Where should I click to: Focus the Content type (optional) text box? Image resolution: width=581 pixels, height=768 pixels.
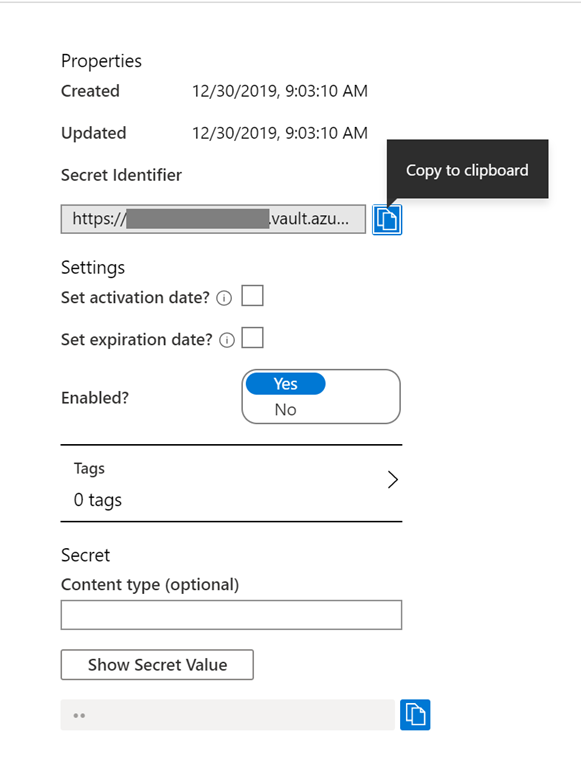pos(231,615)
